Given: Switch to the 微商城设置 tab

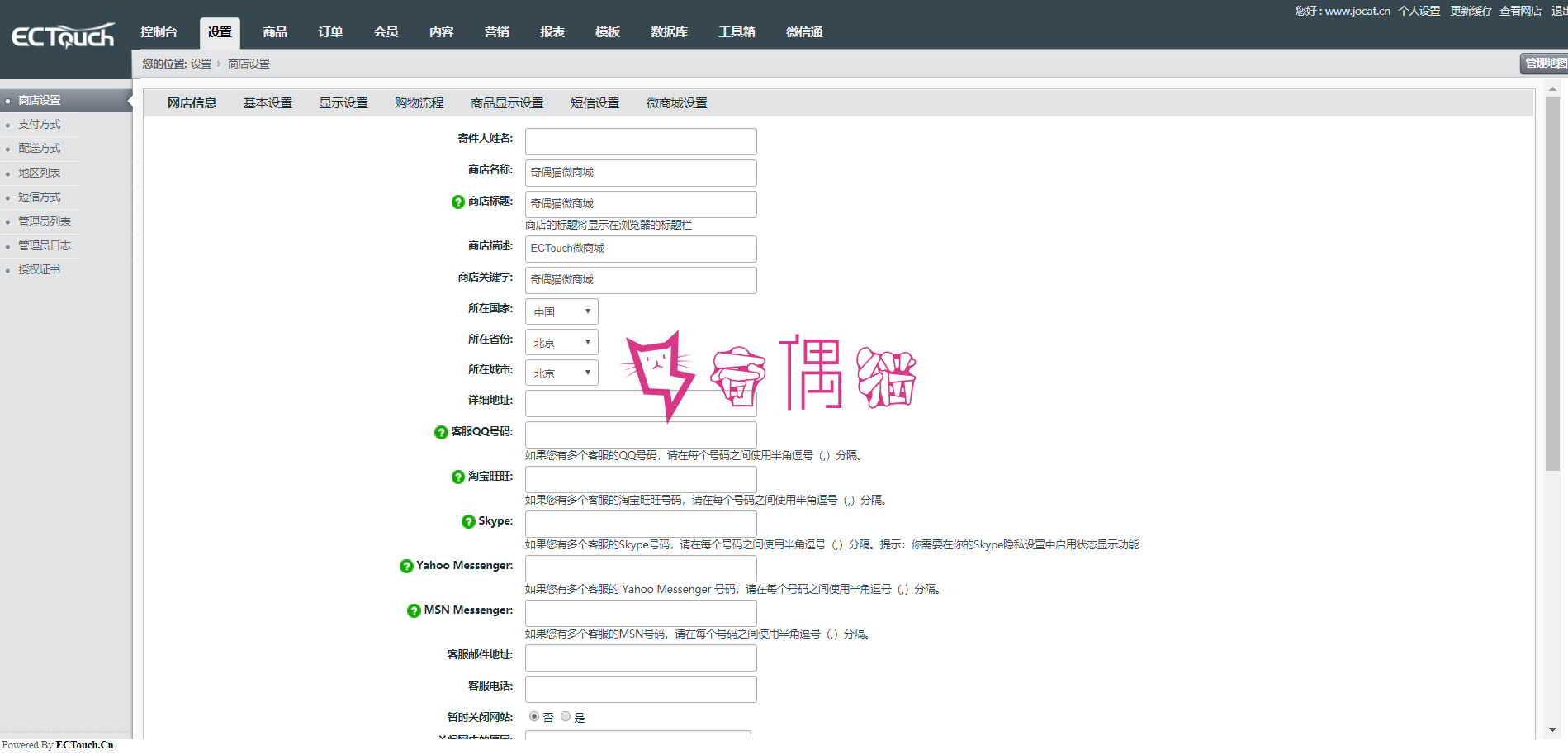Looking at the screenshot, I should (x=677, y=103).
